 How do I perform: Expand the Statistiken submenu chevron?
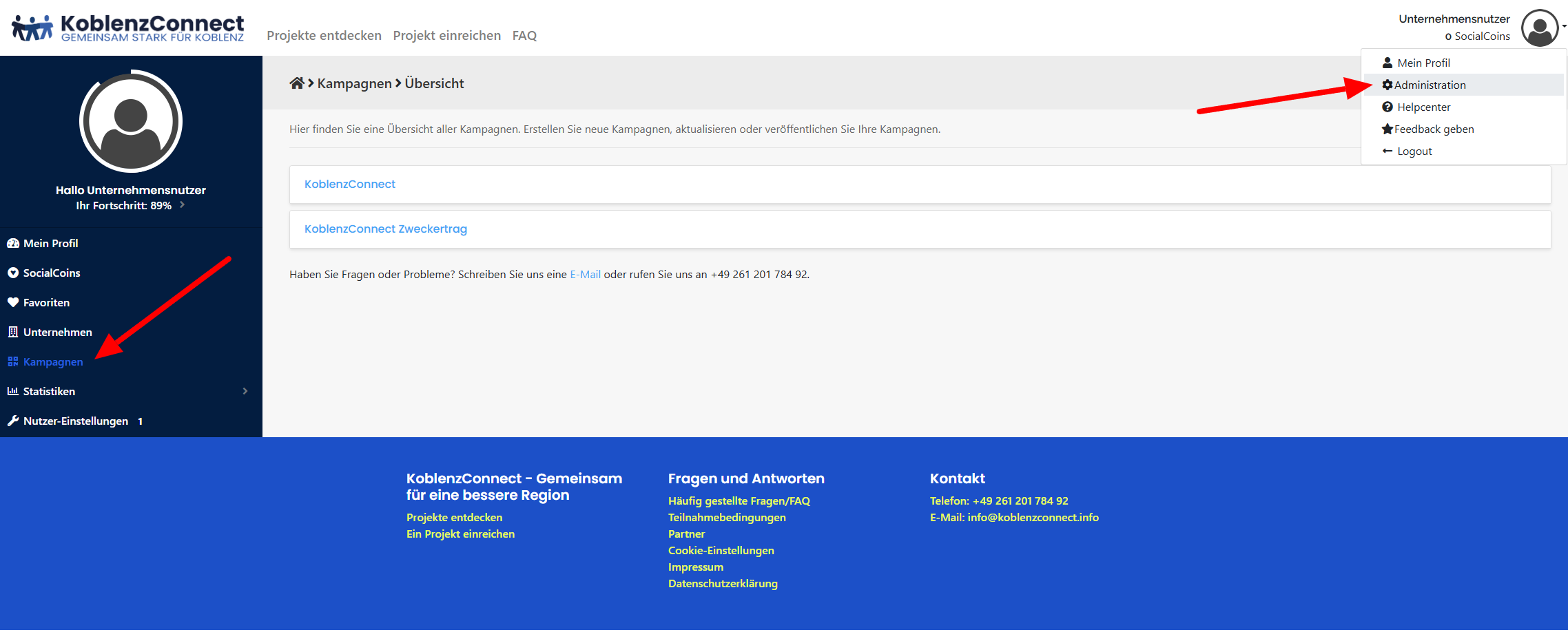245,391
